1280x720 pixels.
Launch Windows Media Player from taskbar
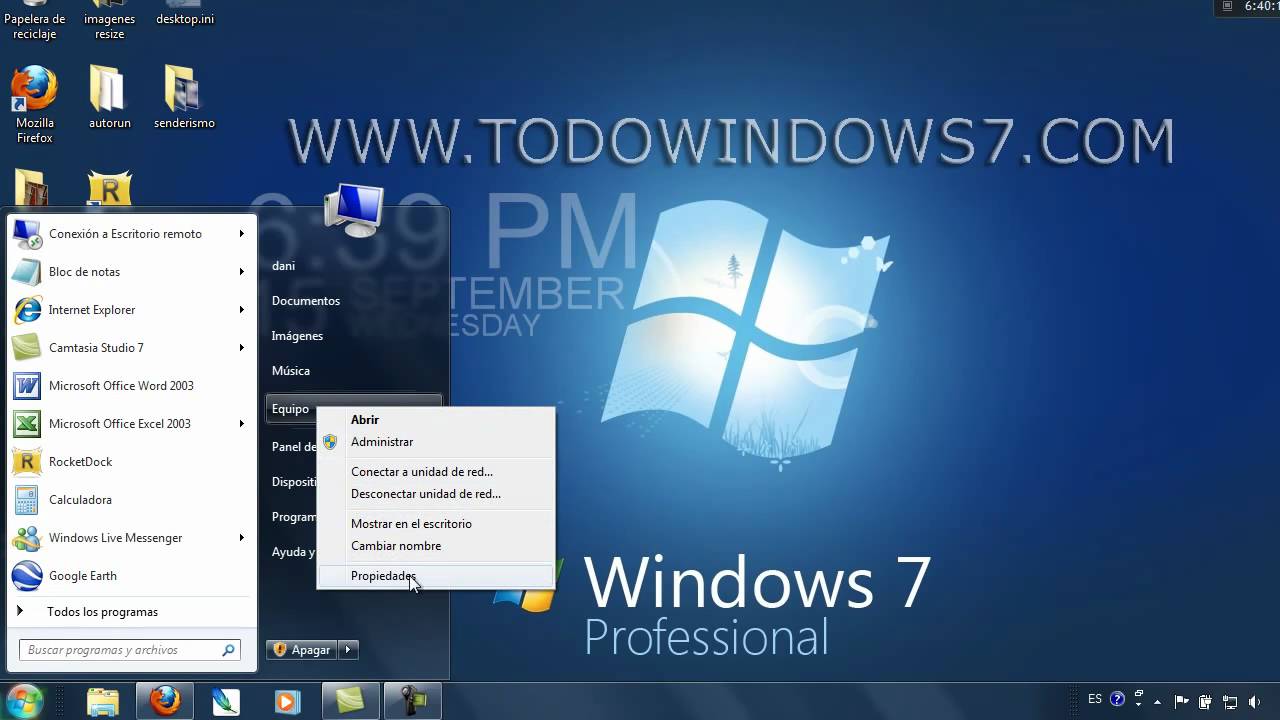click(x=288, y=701)
